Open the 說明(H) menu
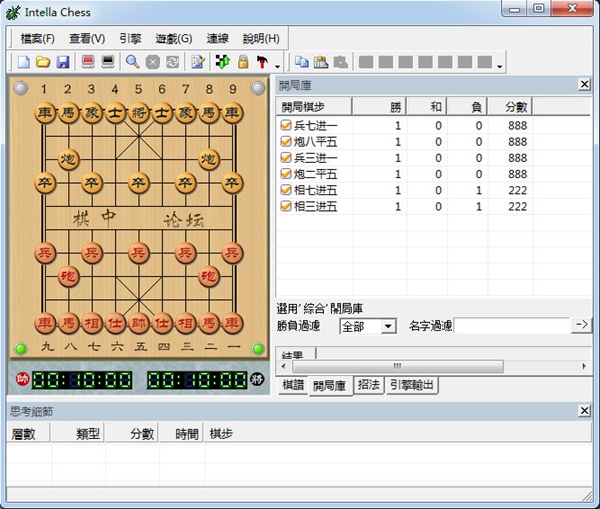 [261, 39]
